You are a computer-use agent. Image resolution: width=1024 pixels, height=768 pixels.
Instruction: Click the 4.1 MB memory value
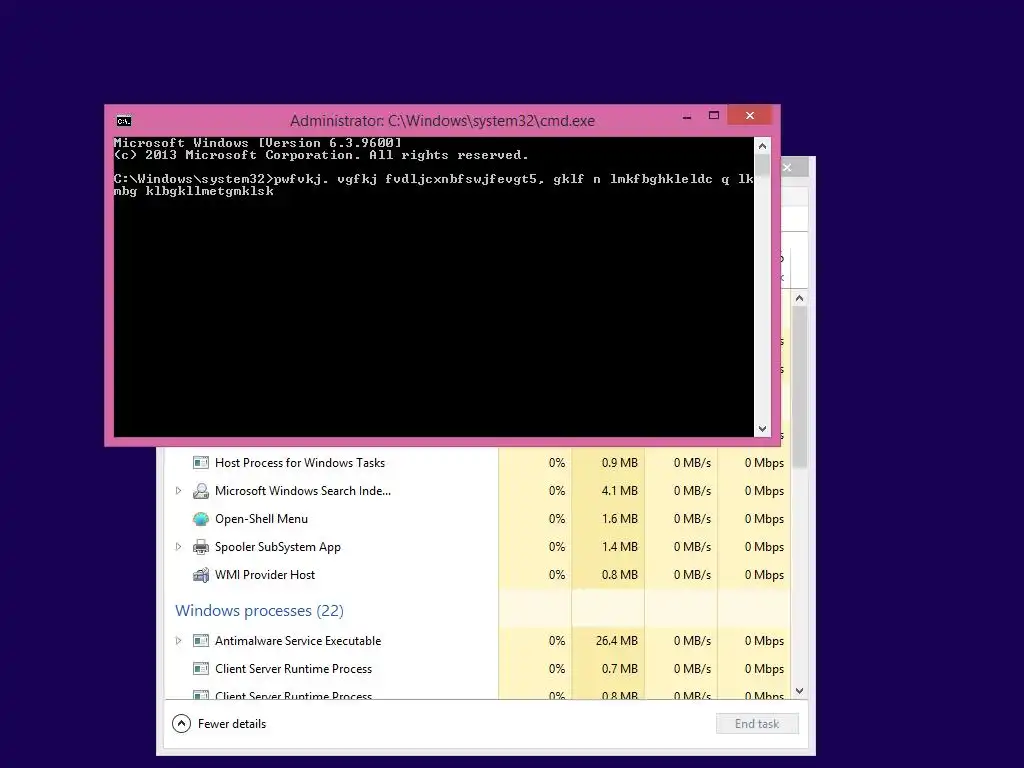click(619, 491)
